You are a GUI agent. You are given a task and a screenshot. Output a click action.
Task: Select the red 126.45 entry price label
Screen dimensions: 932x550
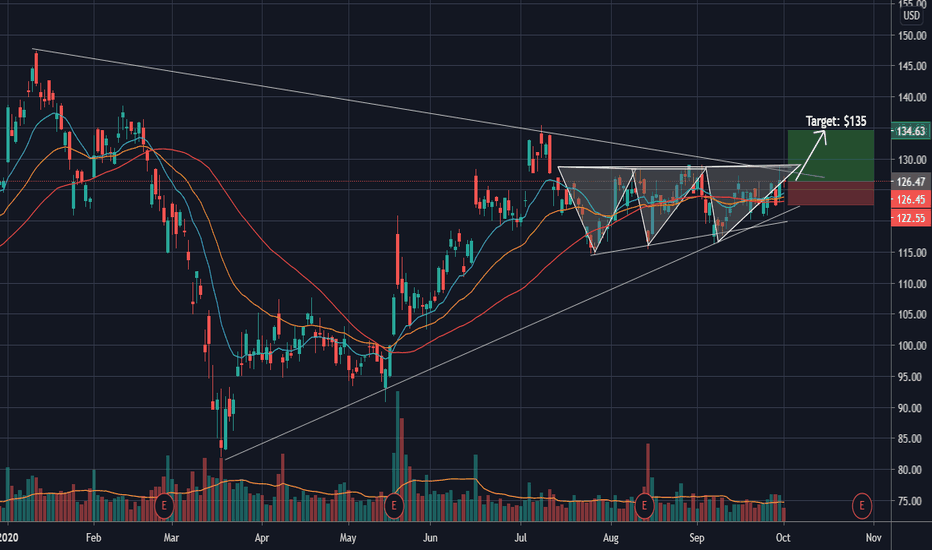[x=912, y=200]
